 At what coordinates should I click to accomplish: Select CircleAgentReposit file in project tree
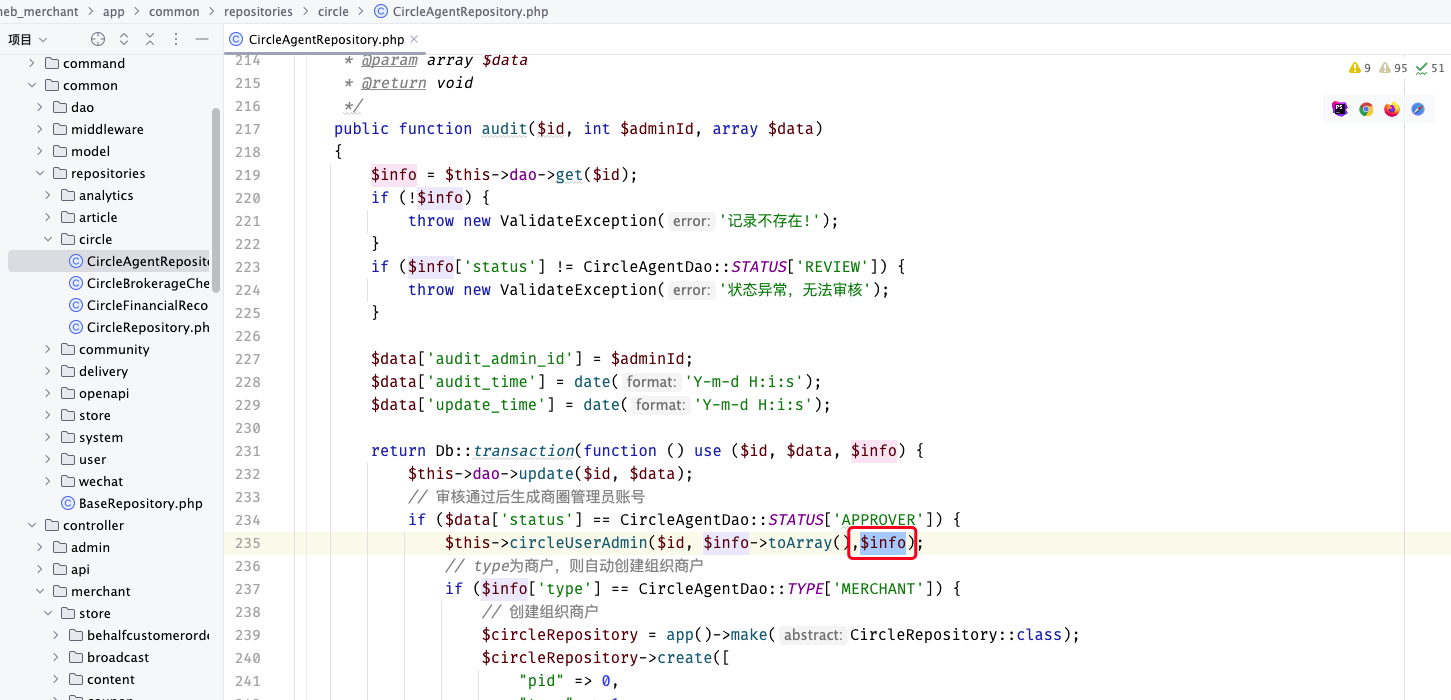(x=109, y=261)
